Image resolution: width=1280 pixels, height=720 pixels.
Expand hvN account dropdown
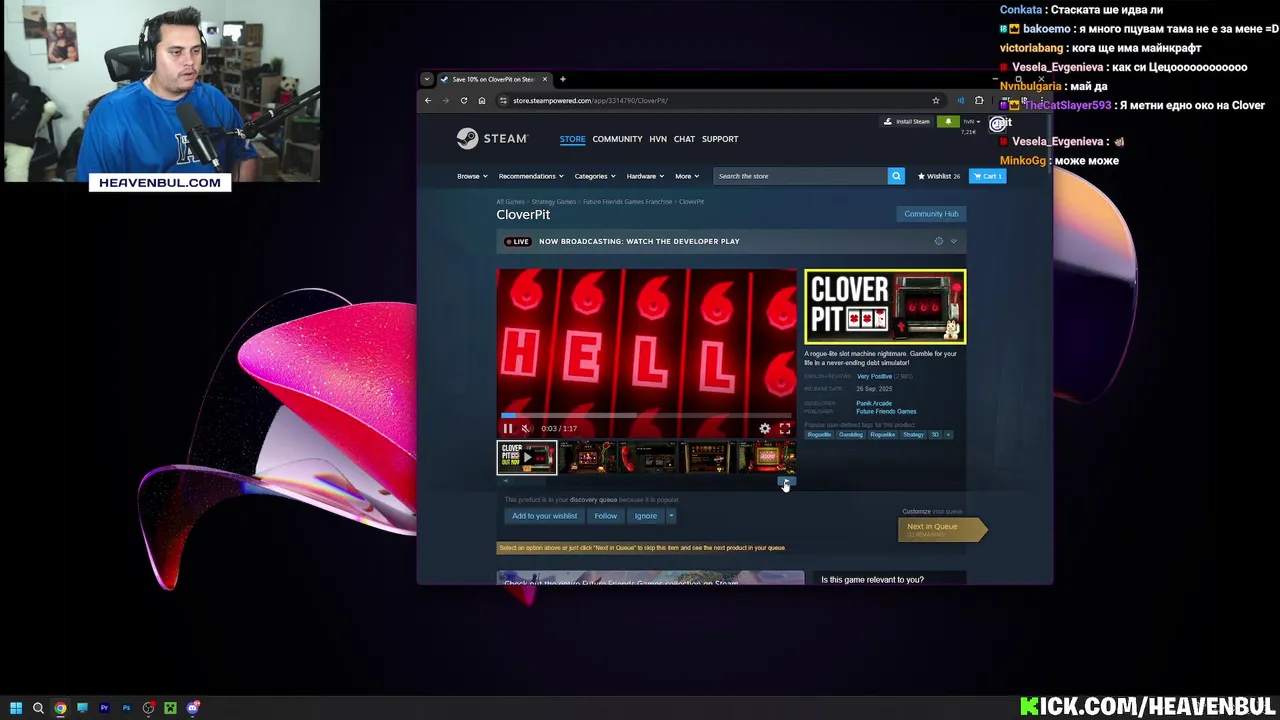point(971,122)
